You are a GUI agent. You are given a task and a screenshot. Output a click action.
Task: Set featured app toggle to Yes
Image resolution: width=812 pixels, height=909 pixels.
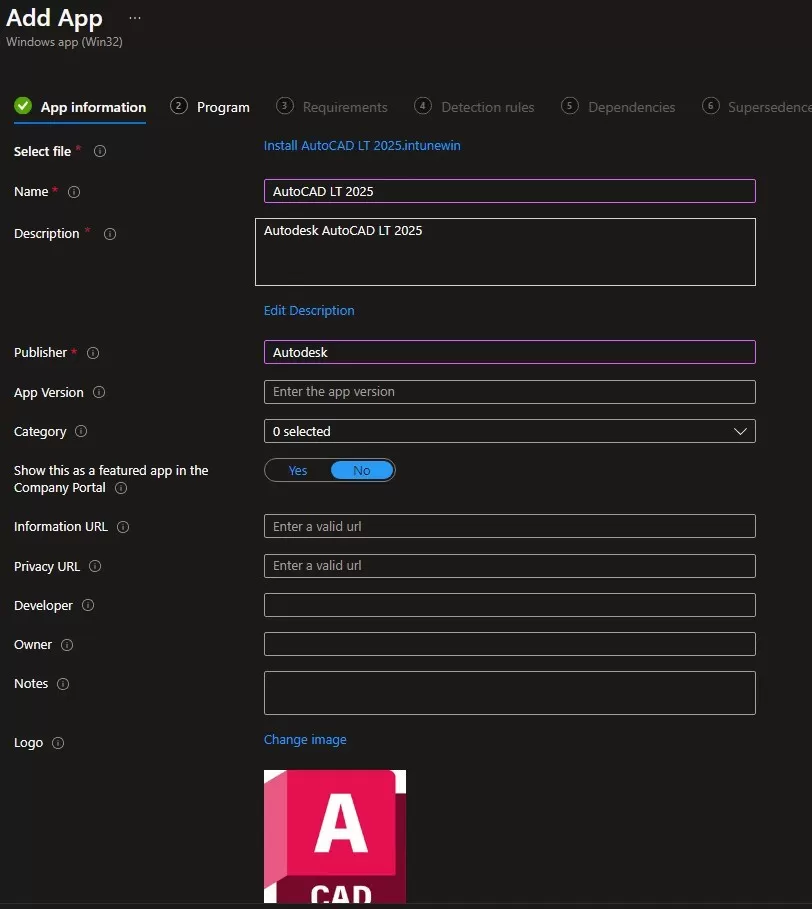coord(298,470)
